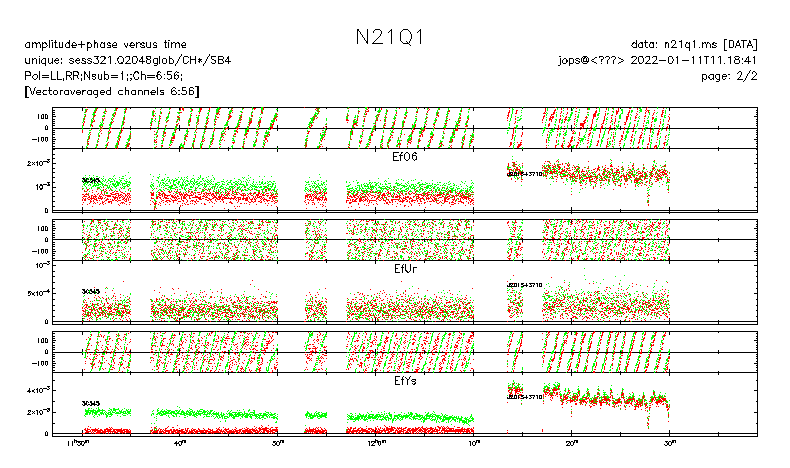This screenshot has height=468, width=790.
Task: Click the J2015+3710 label in EfYs panel
Action: (x=526, y=397)
